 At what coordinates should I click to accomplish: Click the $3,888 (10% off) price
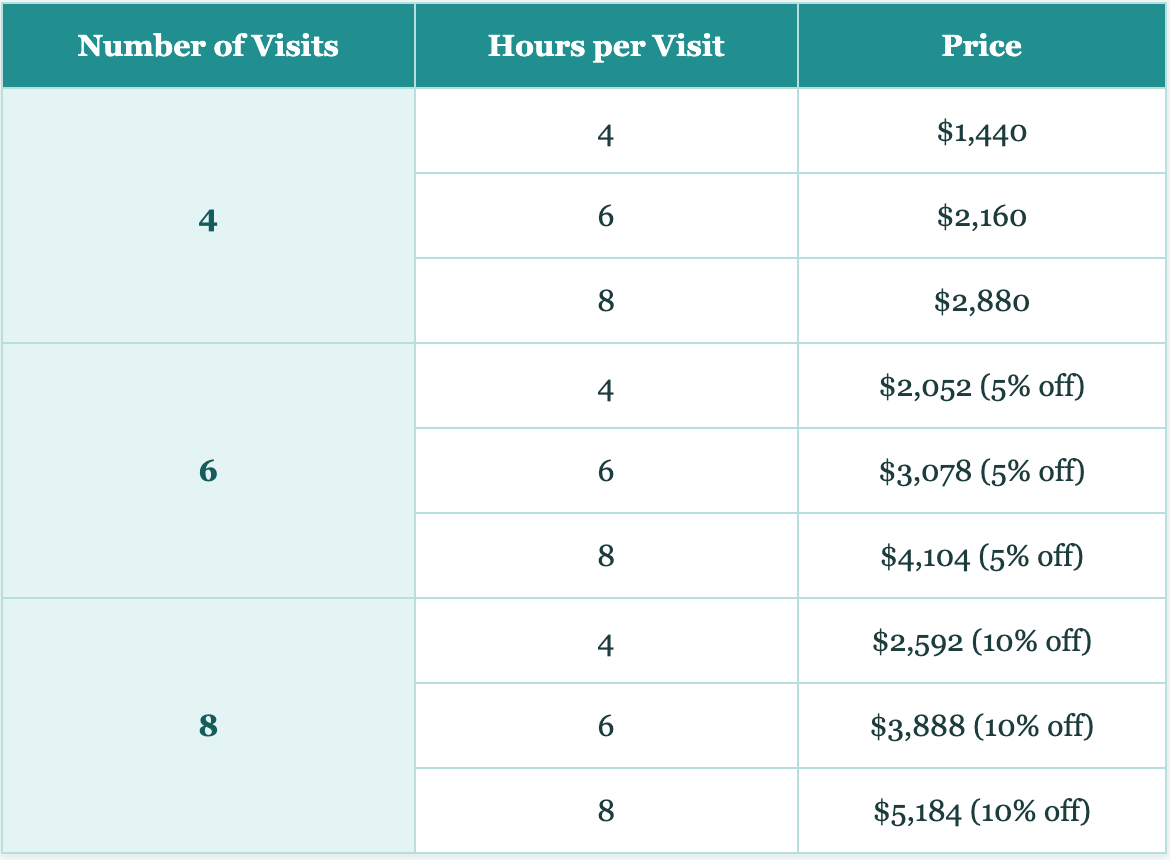[x=981, y=726]
